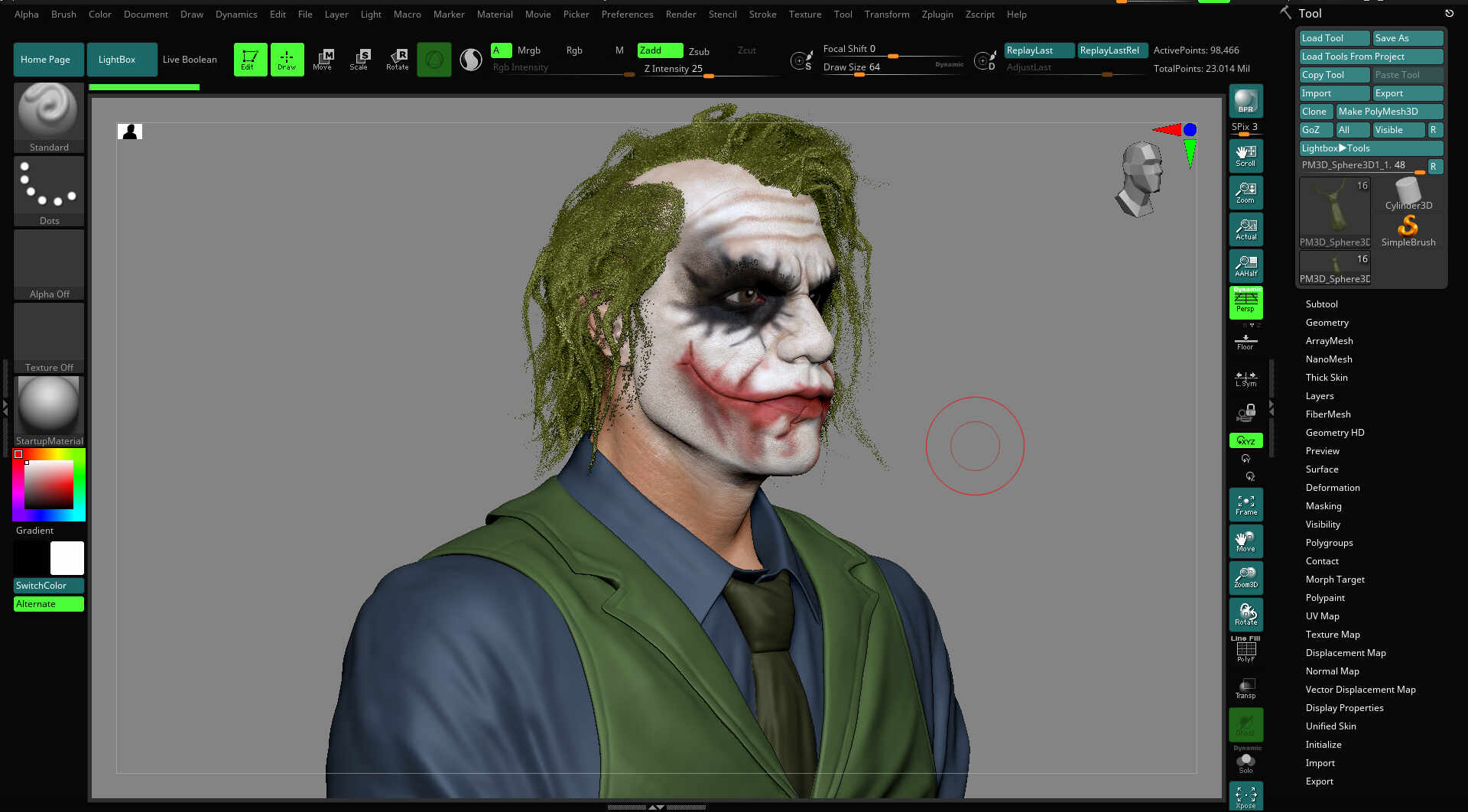Viewport: 1468px width, 812px height.
Task: Click the Make PolyMesh3D button
Action: point(1388,111)
